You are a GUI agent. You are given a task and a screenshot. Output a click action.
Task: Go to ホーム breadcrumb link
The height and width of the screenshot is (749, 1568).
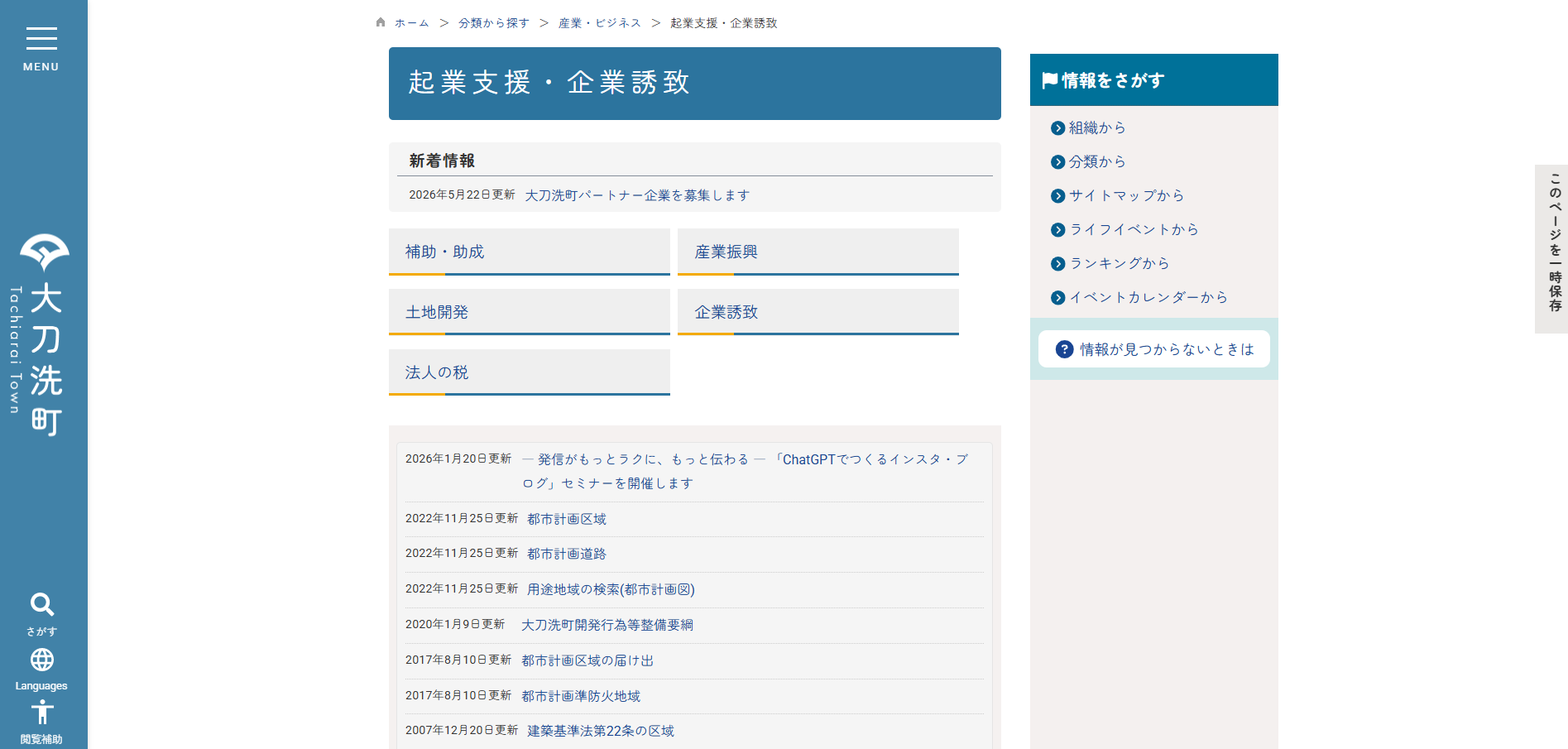[x=411, y=23]
